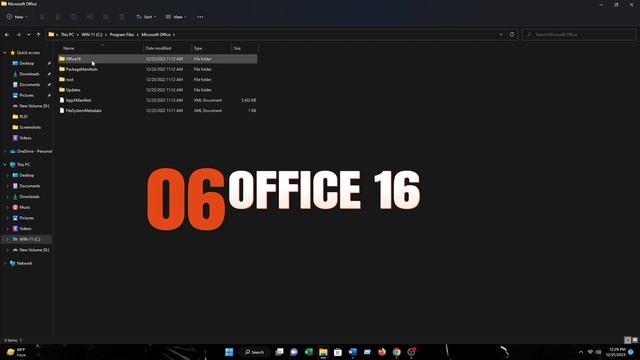Click the Copy icon in the toolbar
Image resolution: width=640 pixels, height=360 pixels.
[58, 17]
